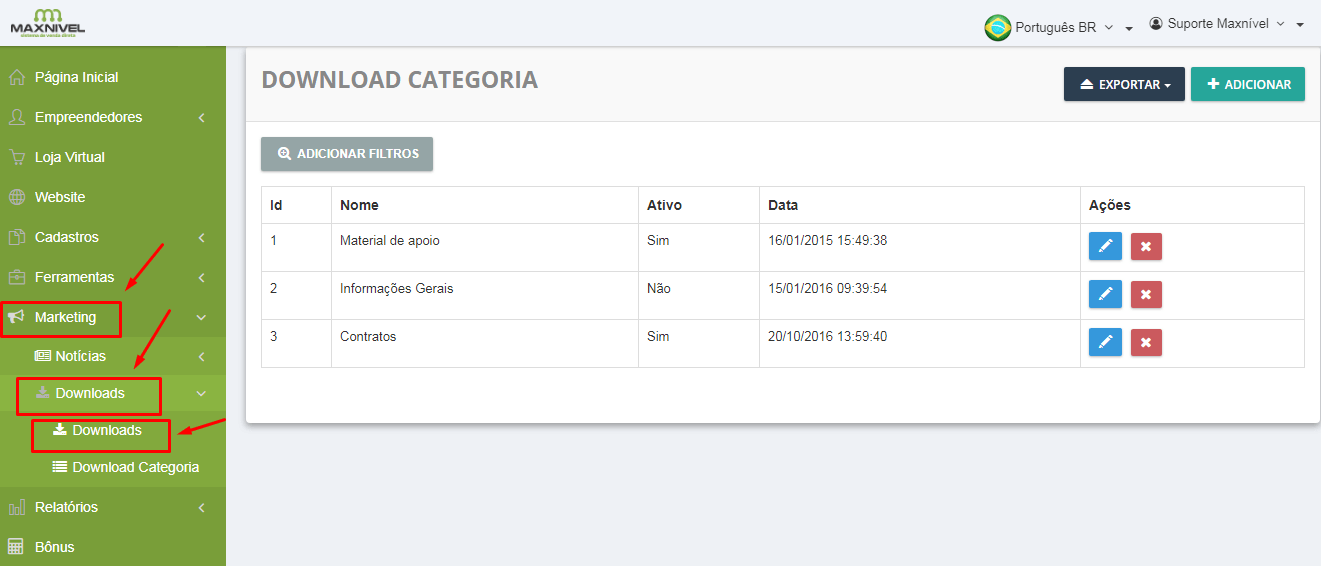1321x566 pixels.
Task: Click the Website globe icon
Action: [16, 197]
